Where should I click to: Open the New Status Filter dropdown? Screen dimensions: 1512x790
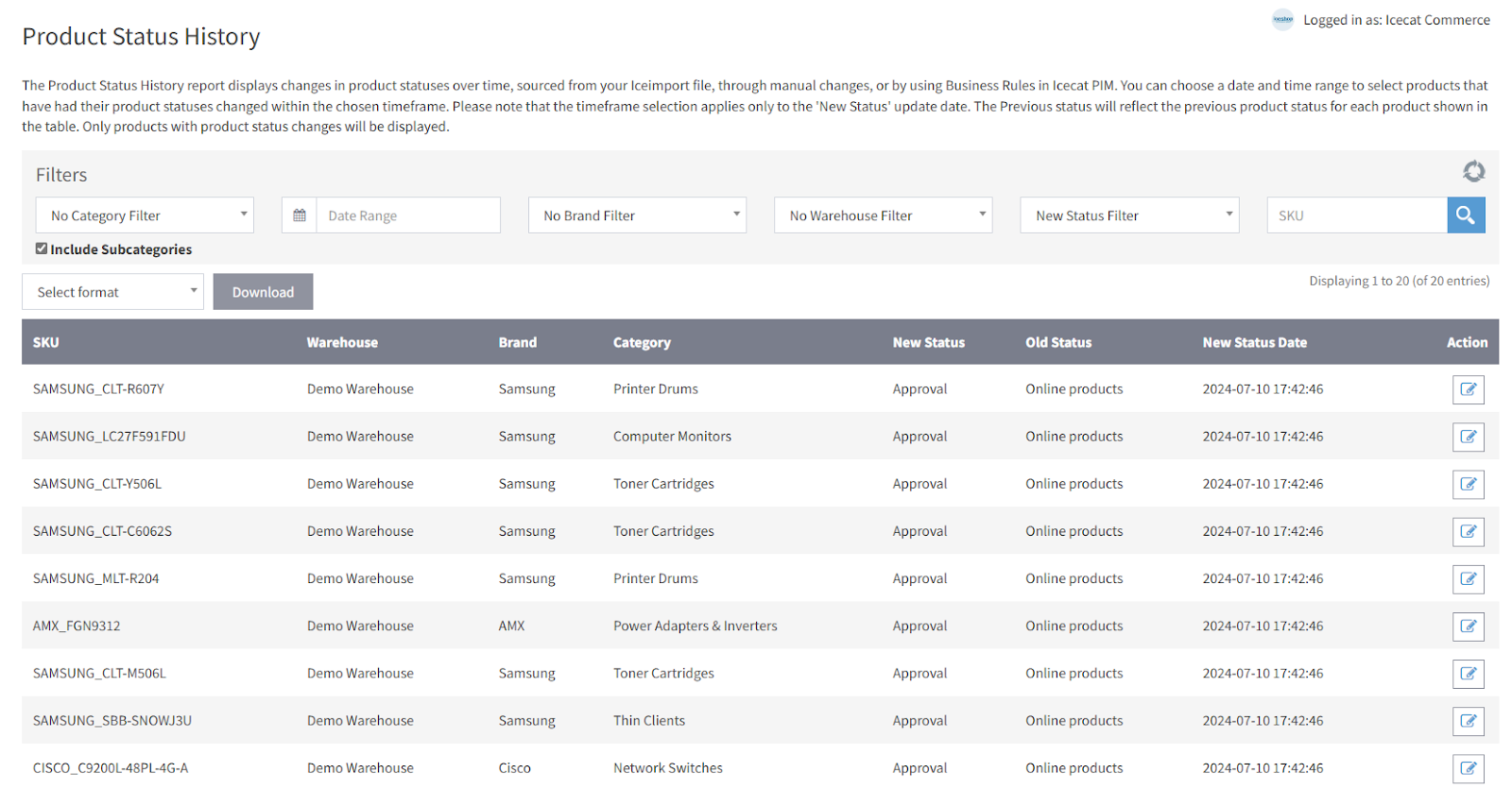click(x=1129, y=215)
